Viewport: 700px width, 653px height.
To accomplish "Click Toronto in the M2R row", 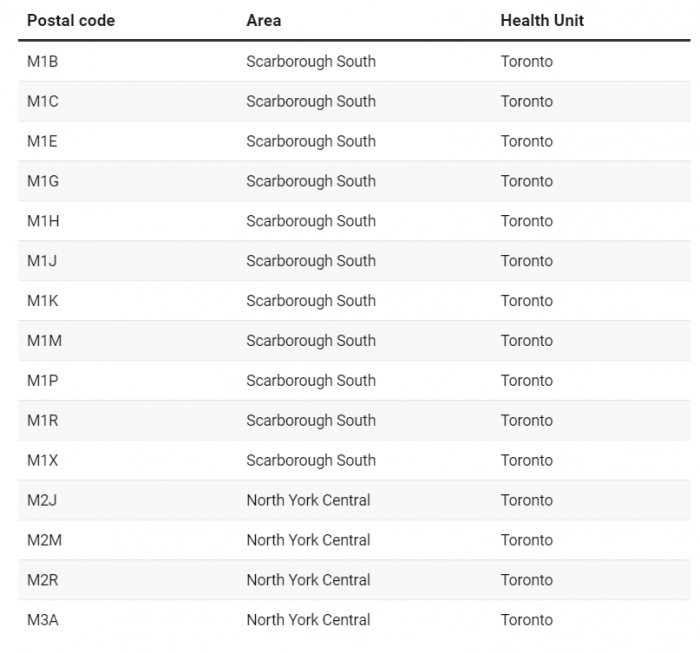I will 527,580.
